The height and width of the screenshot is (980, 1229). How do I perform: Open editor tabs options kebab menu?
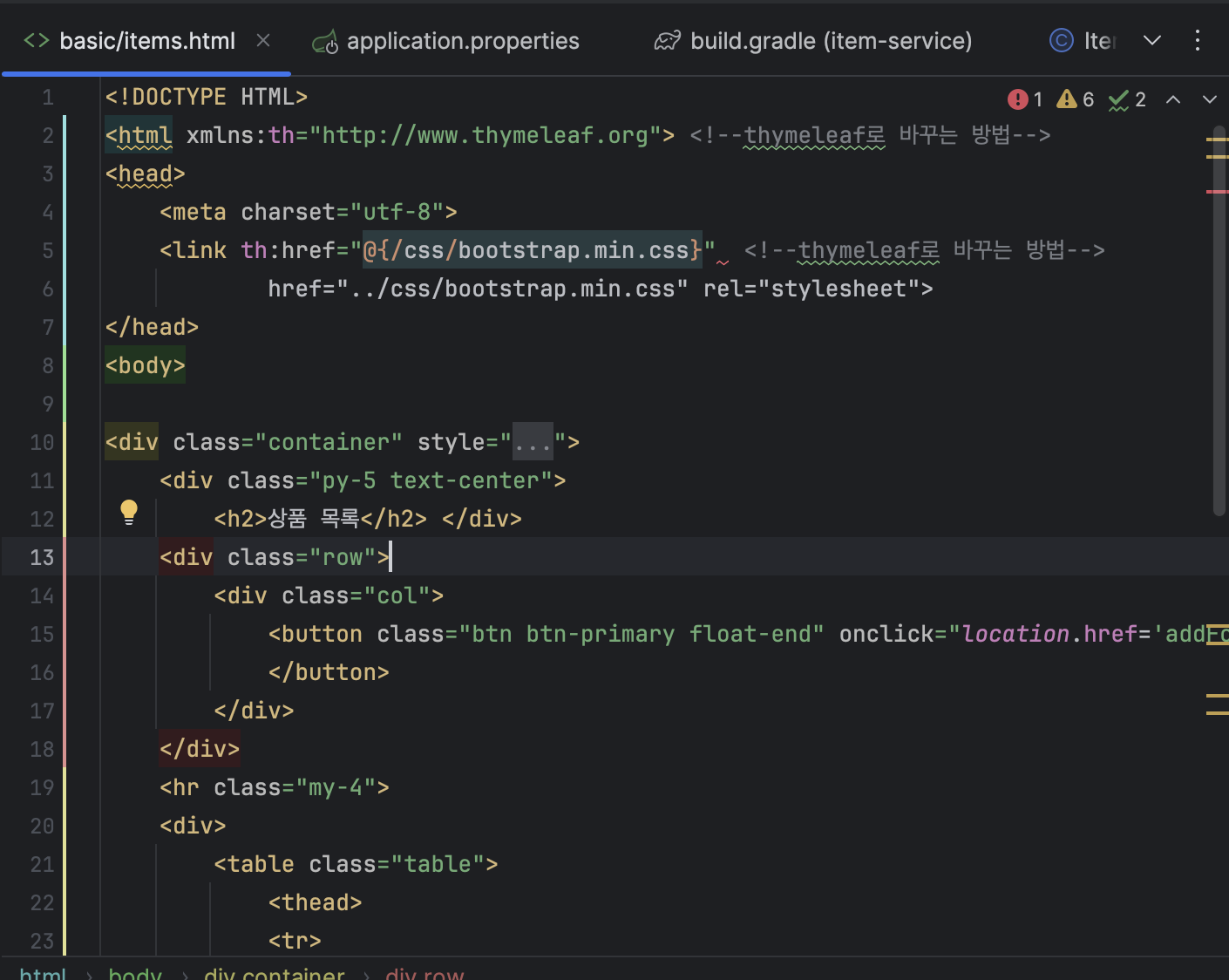click(1197, 40)
